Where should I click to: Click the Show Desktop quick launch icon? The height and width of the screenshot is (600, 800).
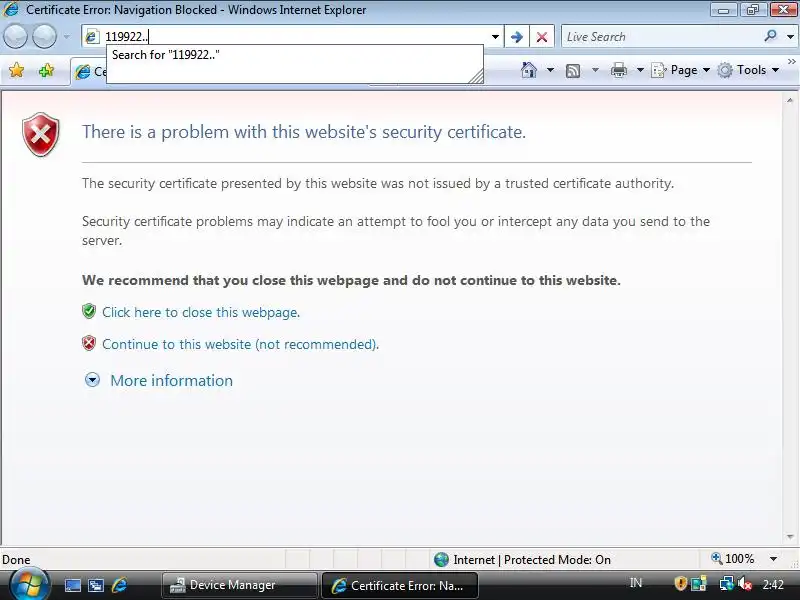72,585
